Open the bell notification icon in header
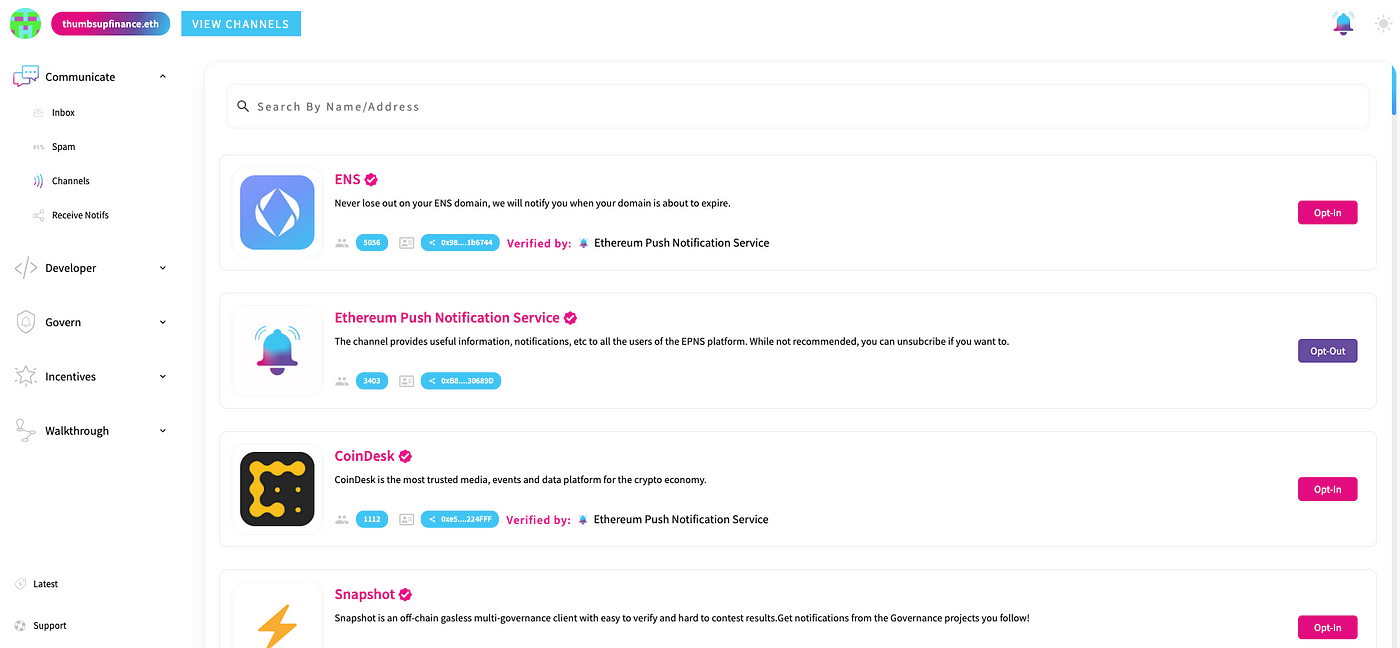1400x648 pixels. tap(1343, 23)
